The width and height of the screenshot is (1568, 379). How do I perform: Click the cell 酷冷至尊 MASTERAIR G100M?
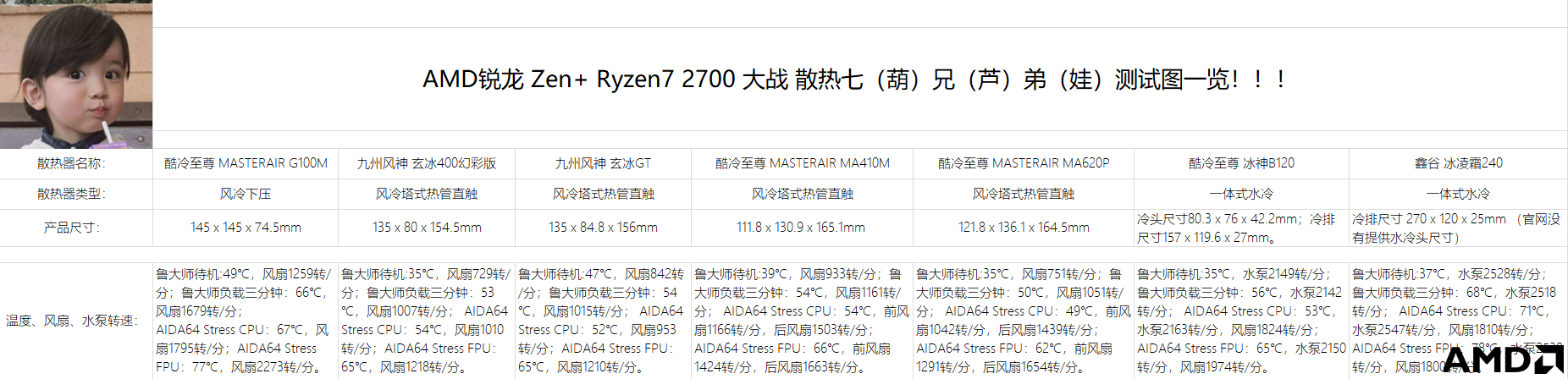tap(246, 163)
